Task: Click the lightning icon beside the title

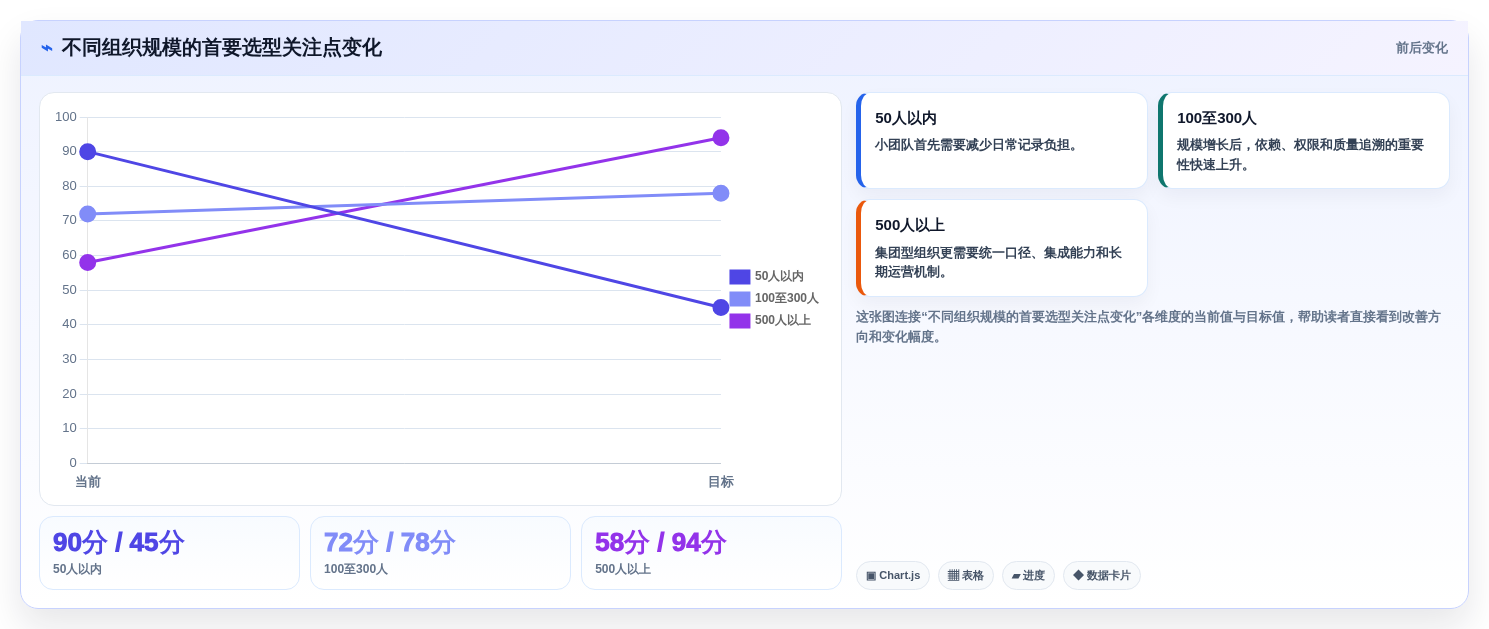Action: [x=47, y=48]
